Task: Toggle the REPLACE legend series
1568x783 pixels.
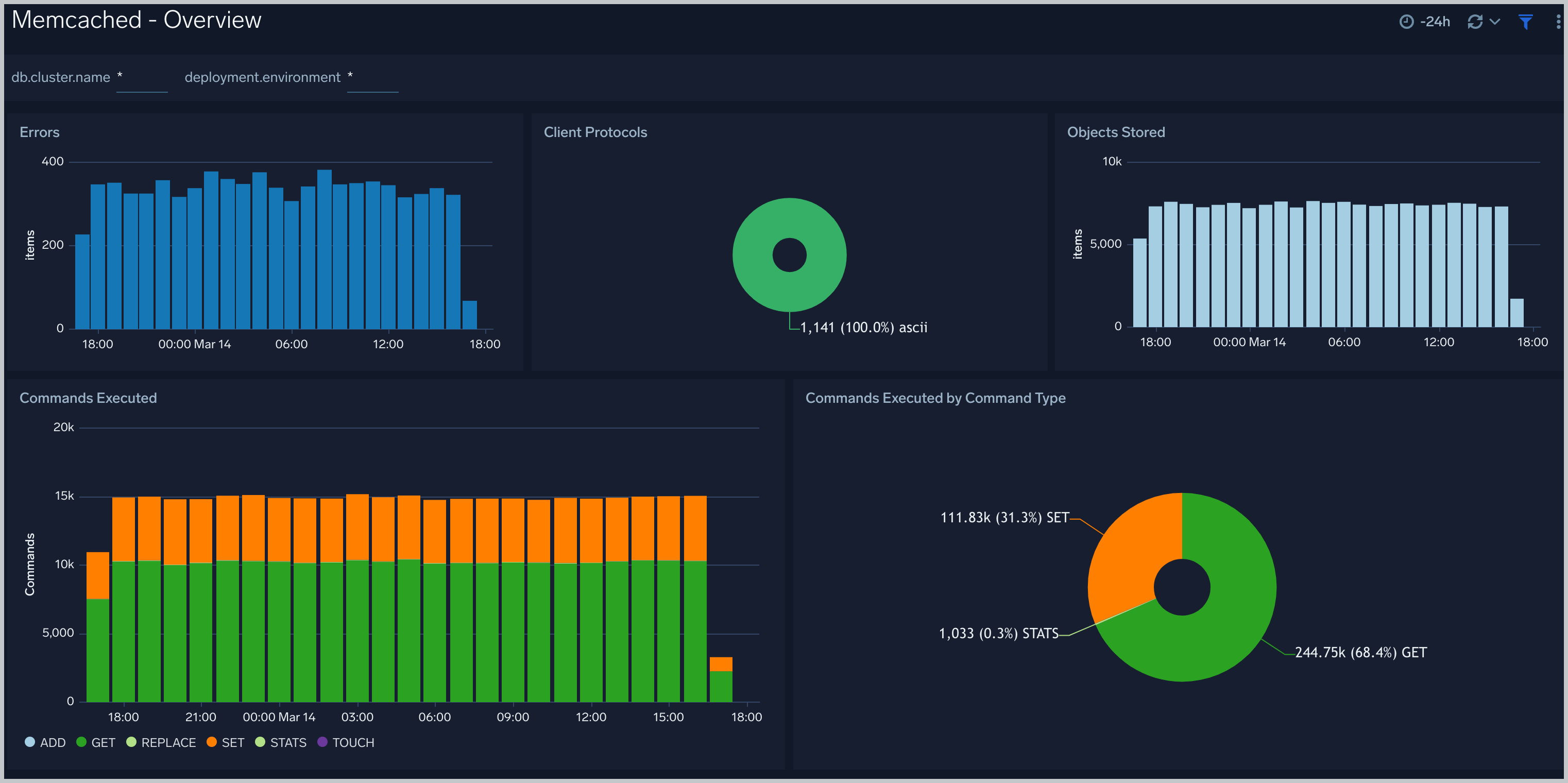Action: [x=161, y=742]
